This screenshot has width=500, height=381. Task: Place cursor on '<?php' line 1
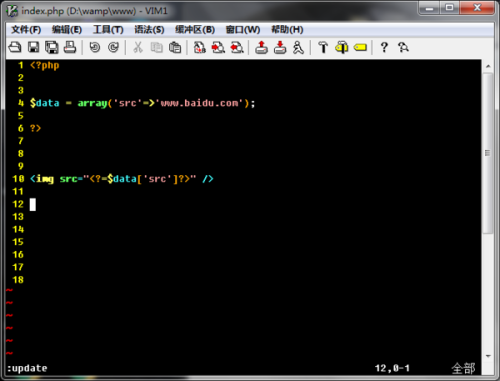pos(45,65)
